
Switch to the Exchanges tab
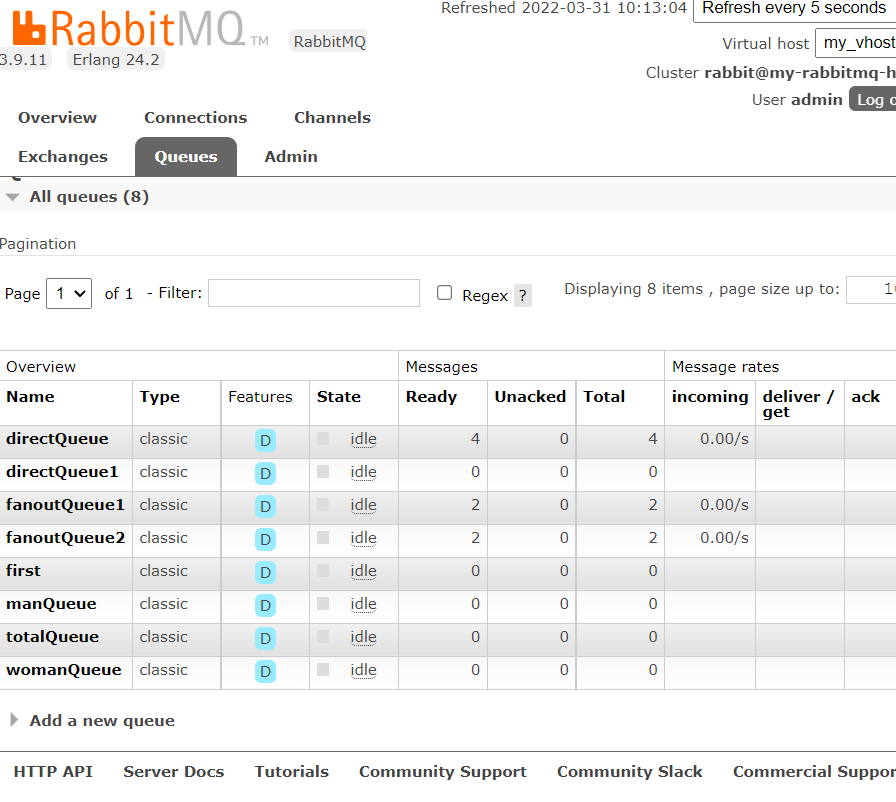(x=63, y=157)
